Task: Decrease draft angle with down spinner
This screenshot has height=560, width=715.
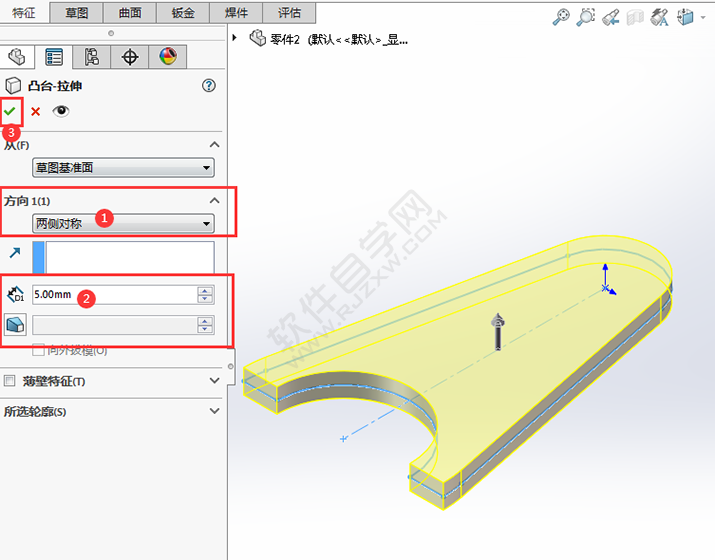Action: pos(205,329)
